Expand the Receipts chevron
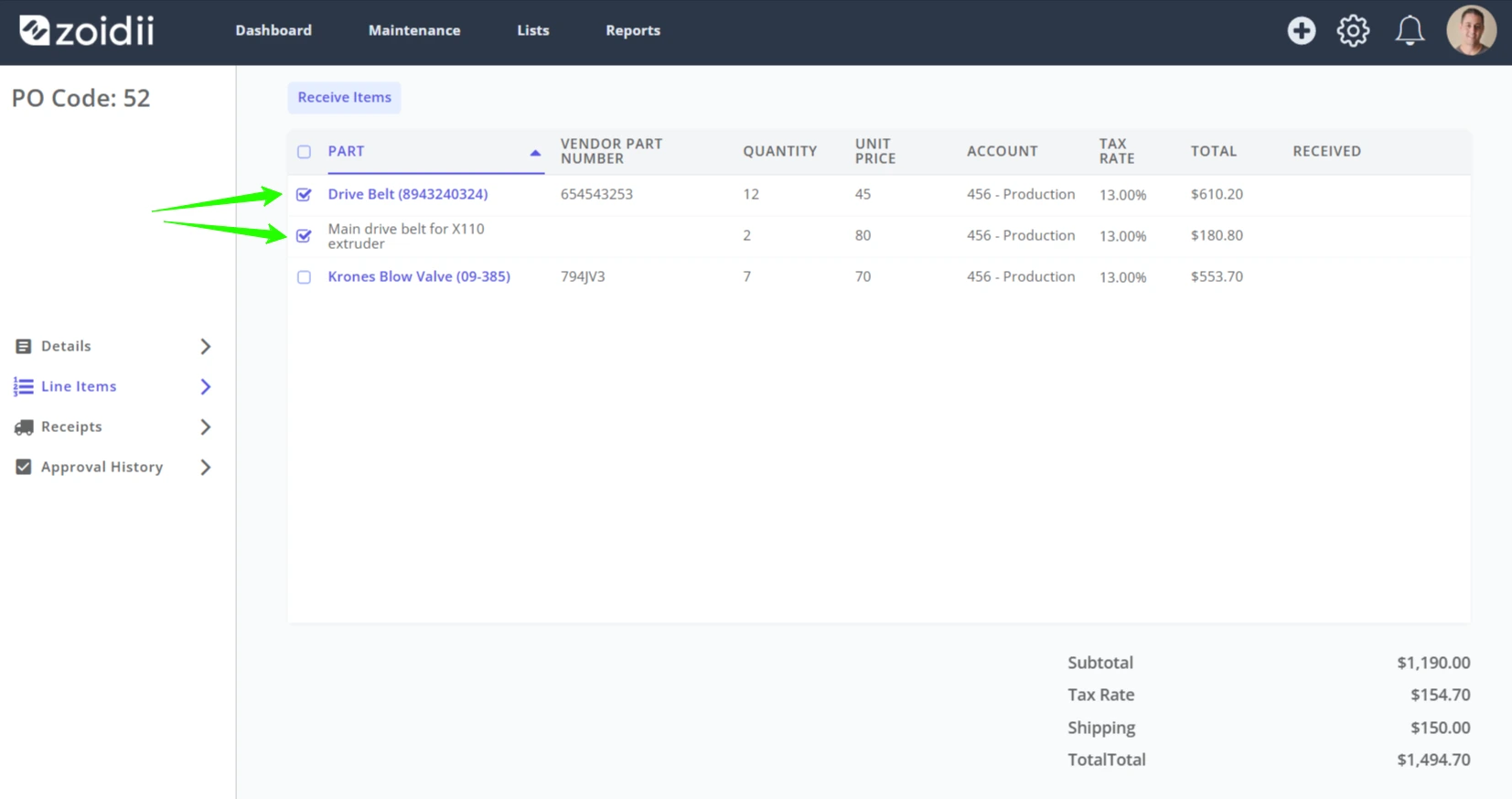1512x799 pixels. 206,426
